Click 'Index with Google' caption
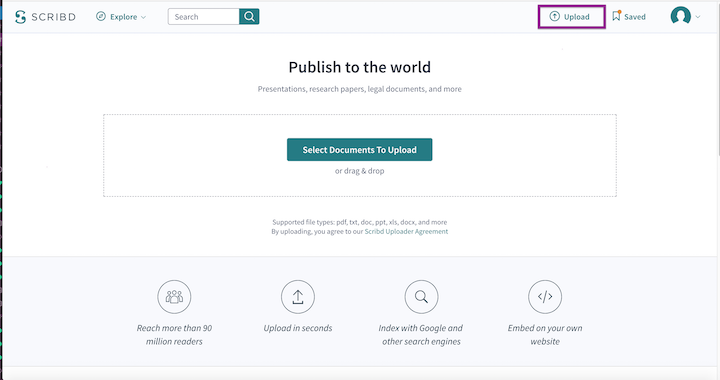Viewport: 720px width, 380px height. (421, 335)
